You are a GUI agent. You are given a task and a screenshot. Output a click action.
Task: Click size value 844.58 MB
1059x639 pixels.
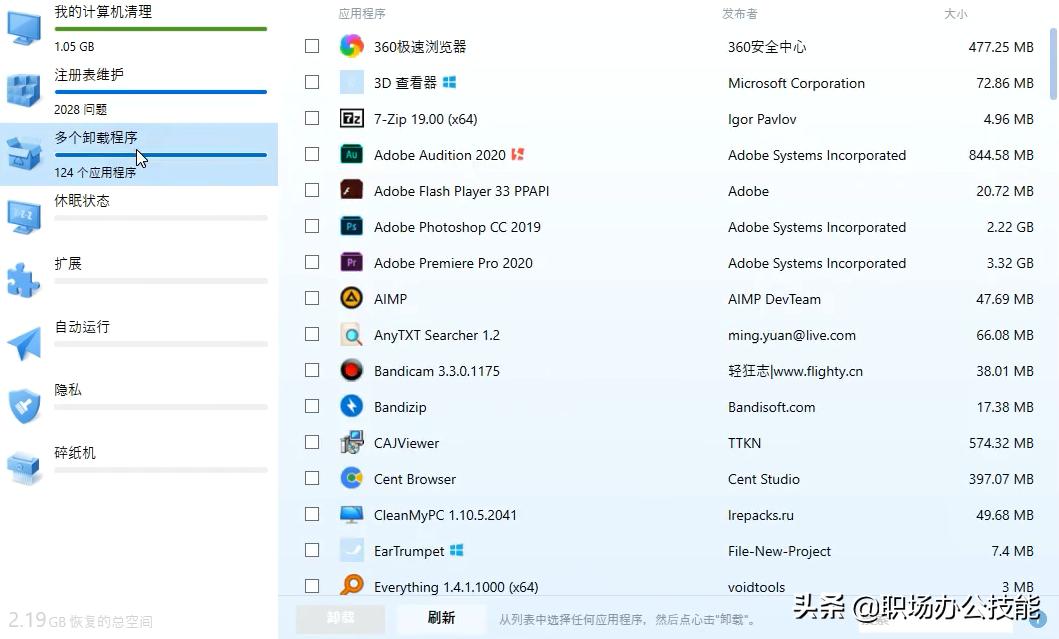[x=1001, y=155]
